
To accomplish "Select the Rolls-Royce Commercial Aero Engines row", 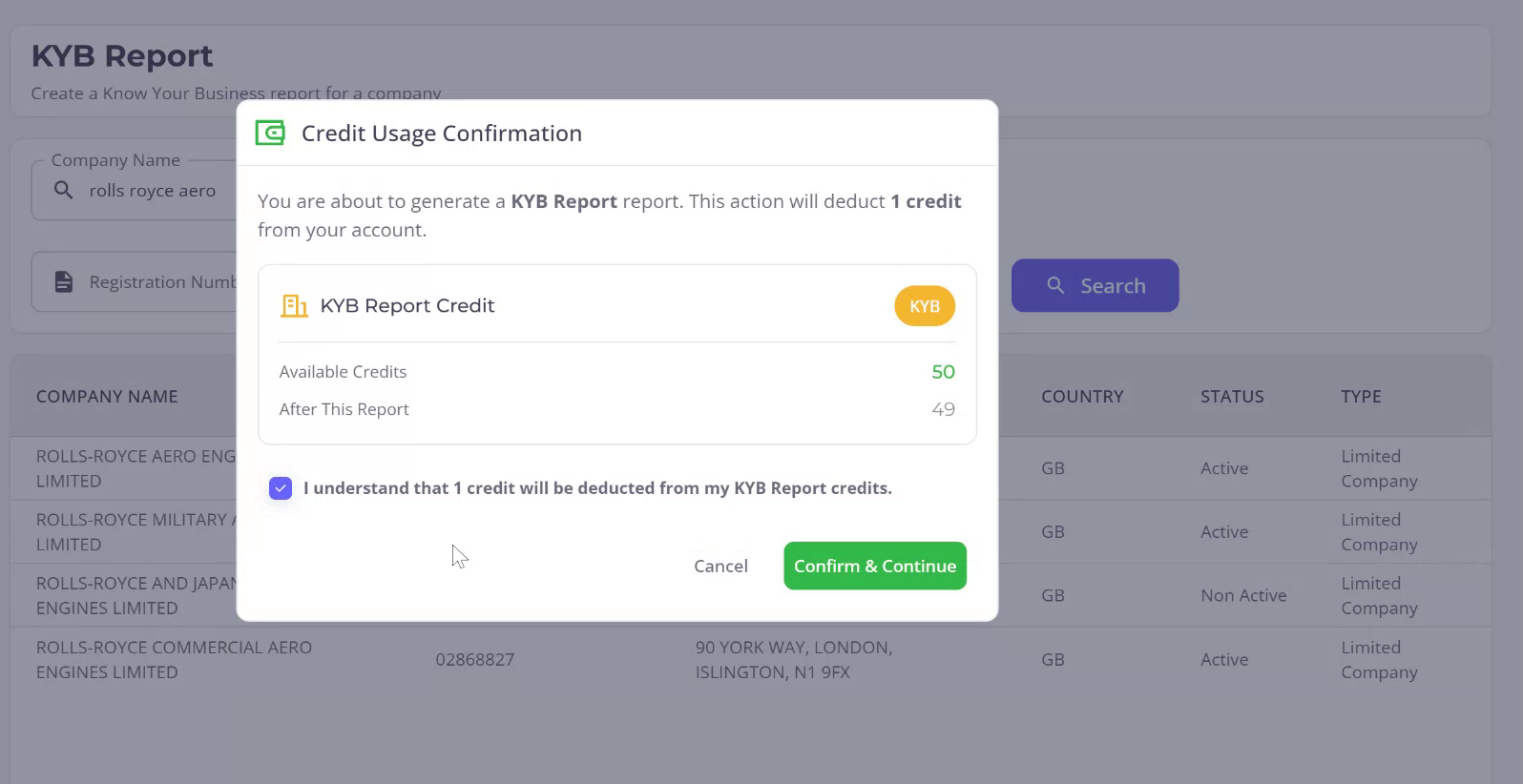I will (x=174, y=660).
